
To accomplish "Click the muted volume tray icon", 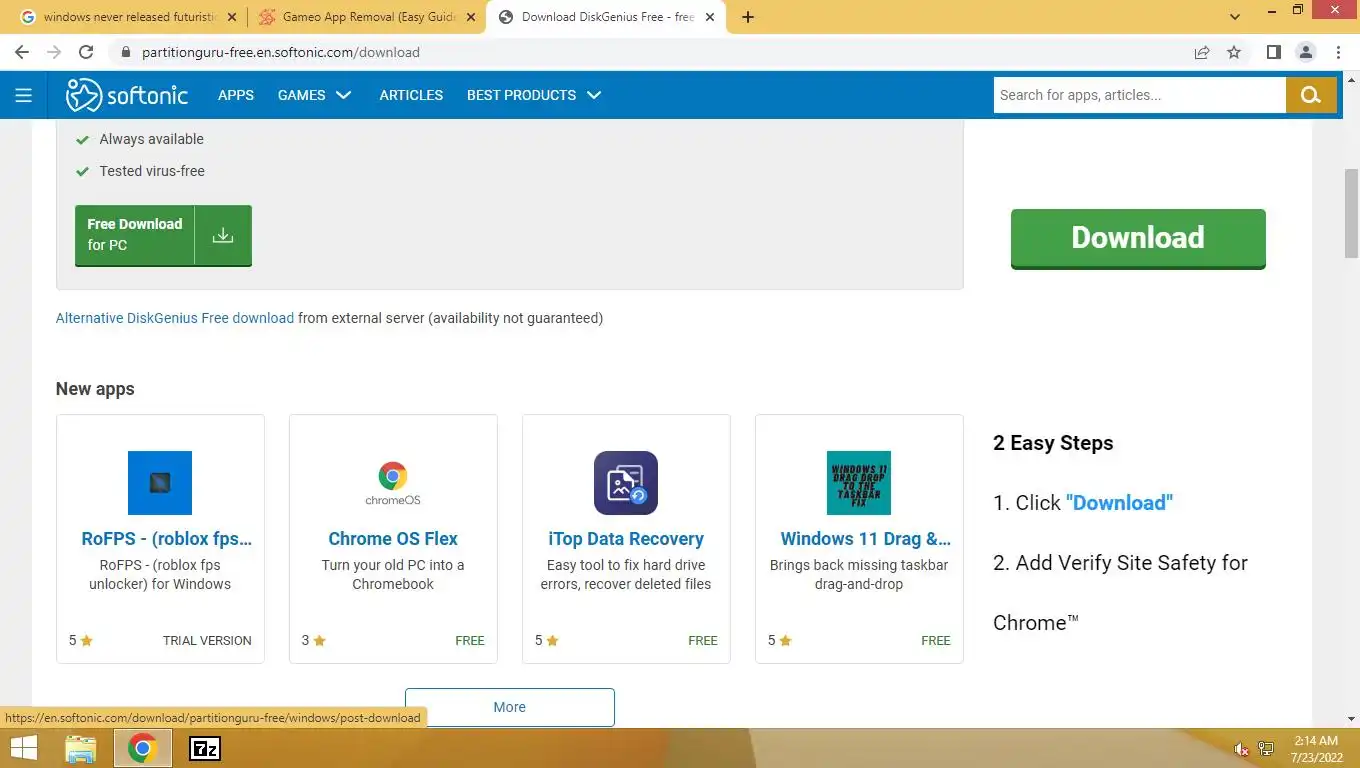I will (x=1241, y=749).
